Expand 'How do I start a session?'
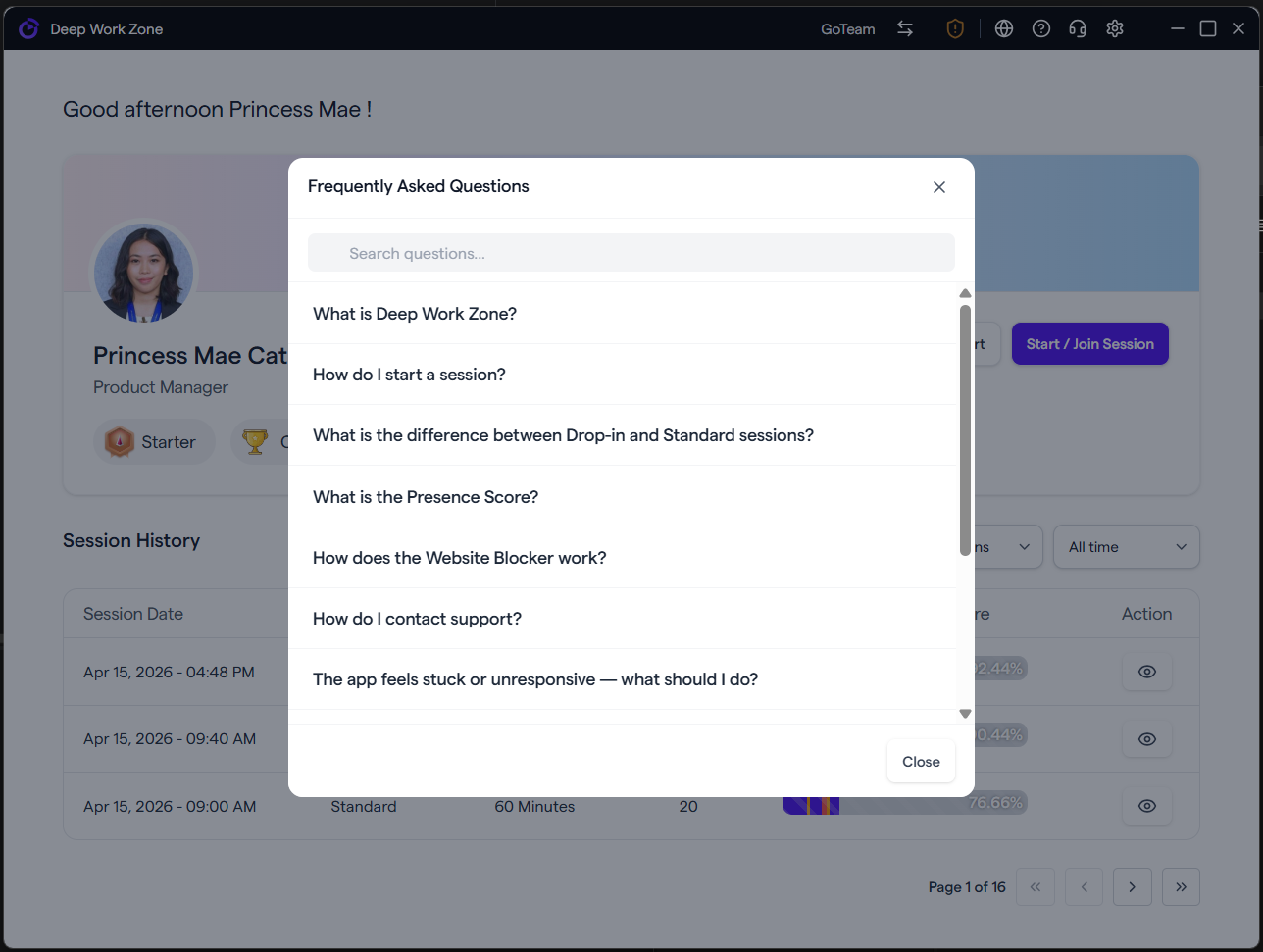The height and width of the screenshot is (952, 1263). [x=623, y=375]
